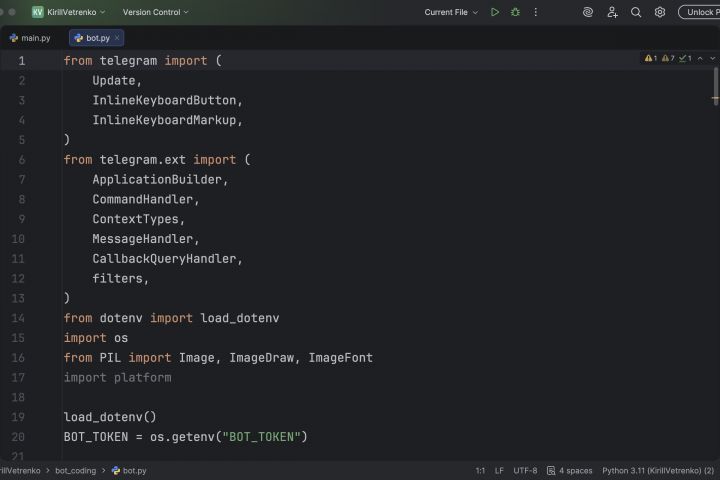Open the vertical three-dot more actions menu
720x480 pixels.
coord(535,12)
